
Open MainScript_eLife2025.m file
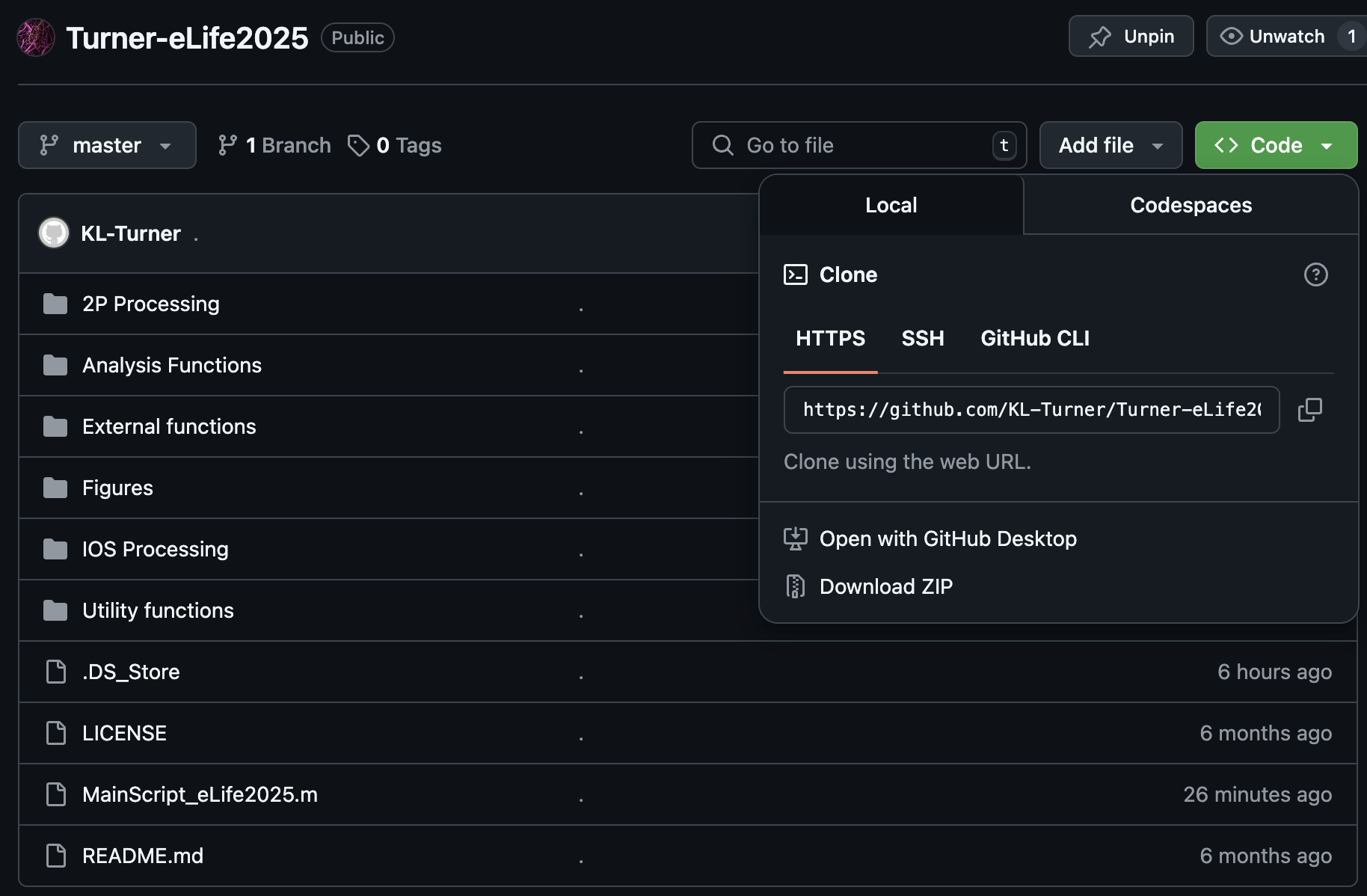200,794
